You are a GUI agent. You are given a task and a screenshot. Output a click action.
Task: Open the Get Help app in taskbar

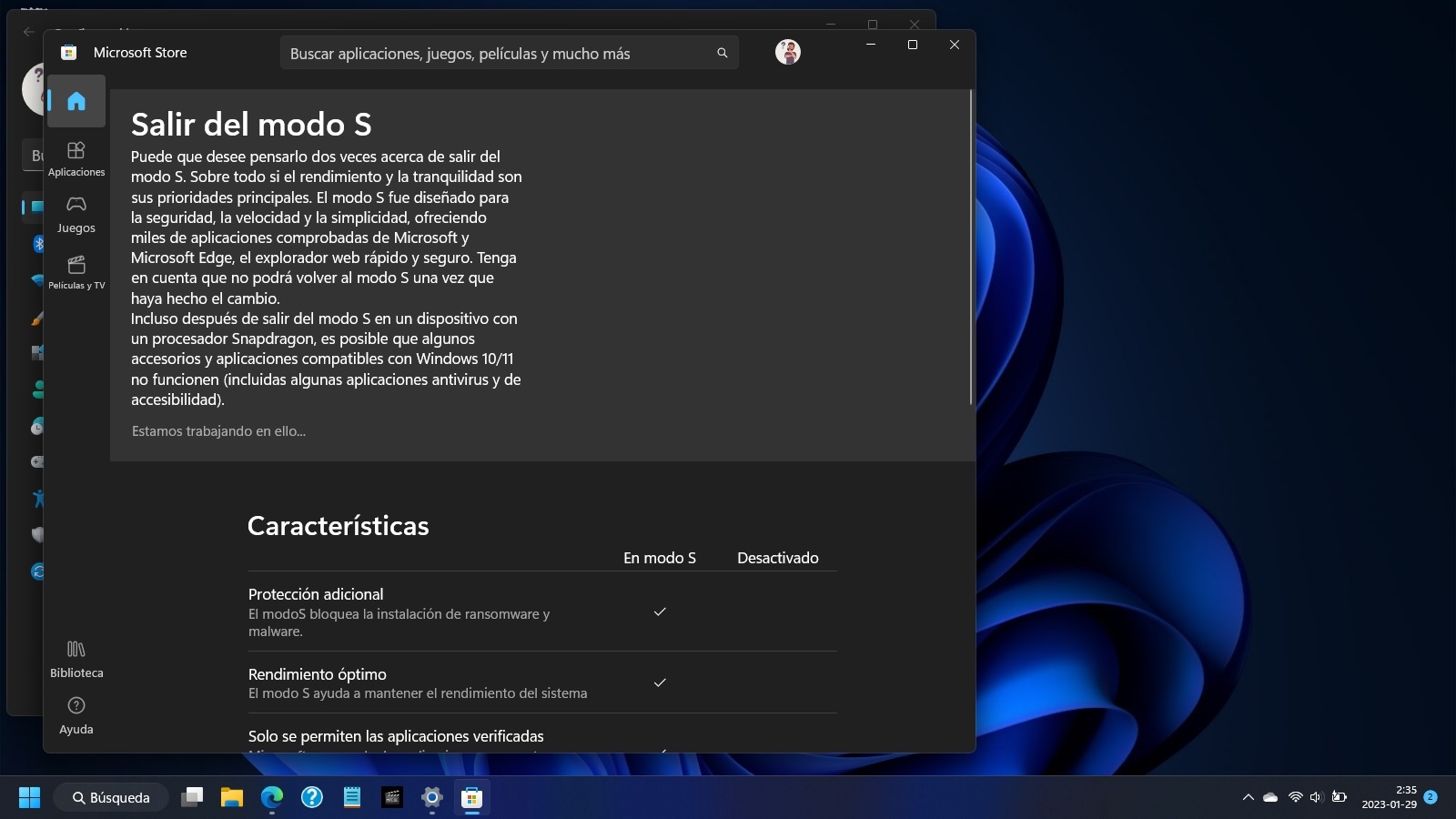point(312,797)
